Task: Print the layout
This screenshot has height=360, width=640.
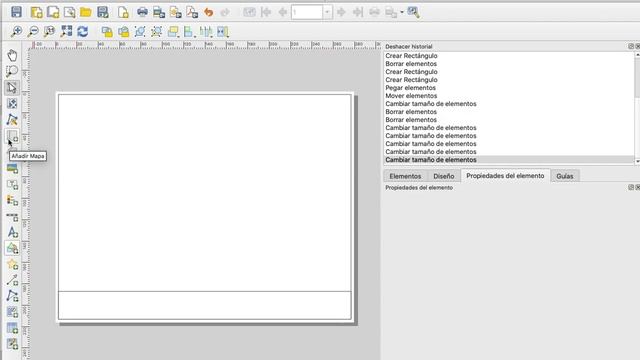Action: (142, 12)
